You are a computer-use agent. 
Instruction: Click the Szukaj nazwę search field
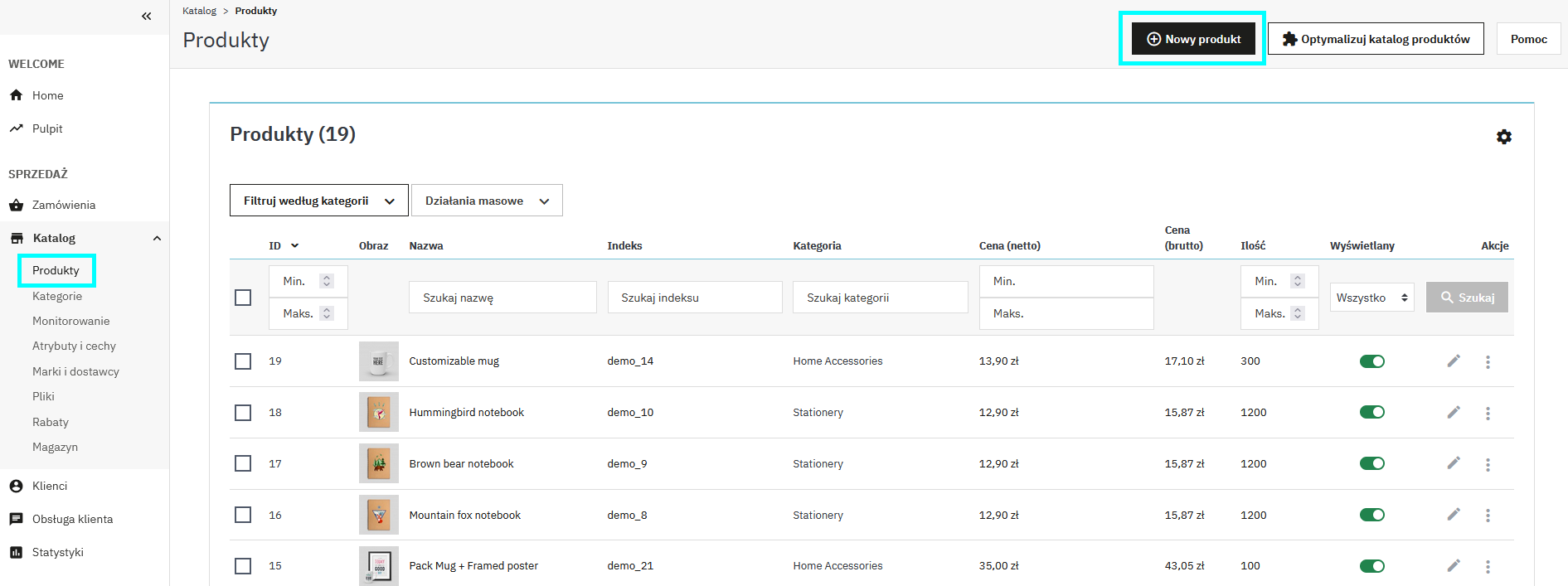[502, 298]
